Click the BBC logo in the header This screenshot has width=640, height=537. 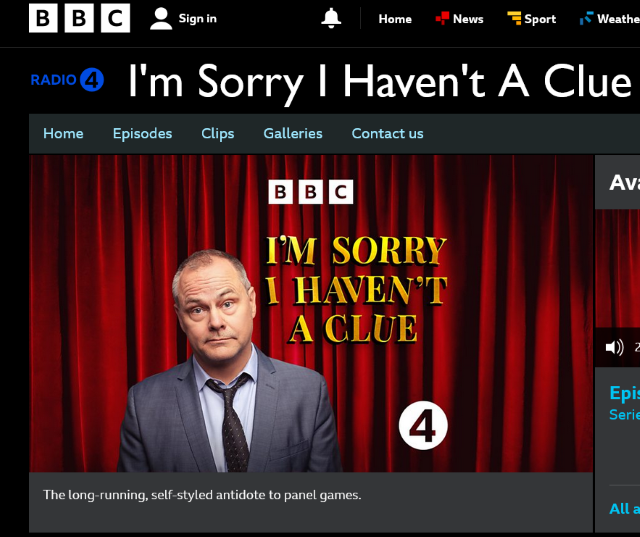(x=79, y=18)
